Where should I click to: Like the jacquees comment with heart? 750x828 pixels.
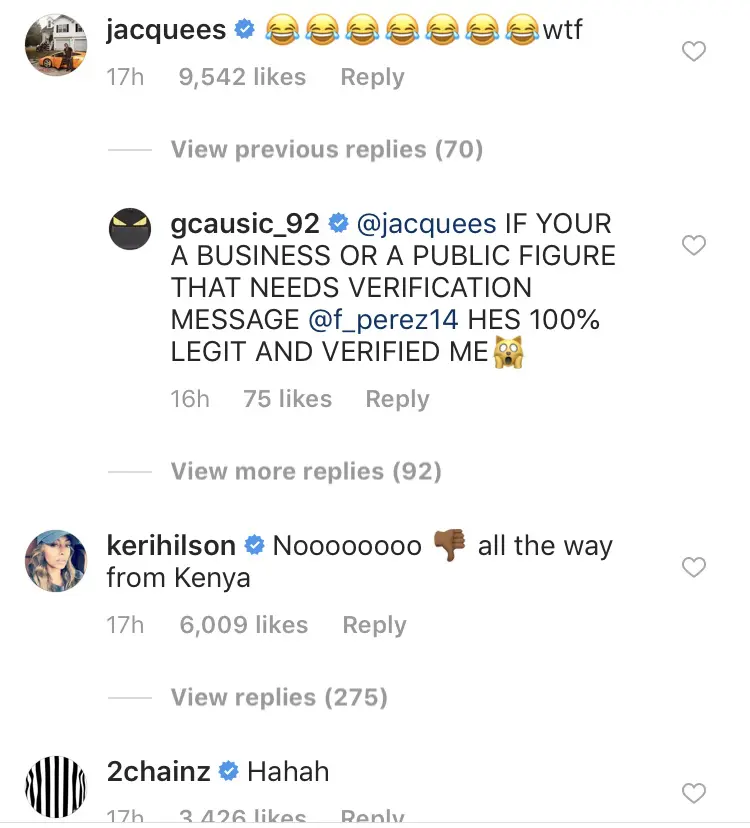[693, 52]
